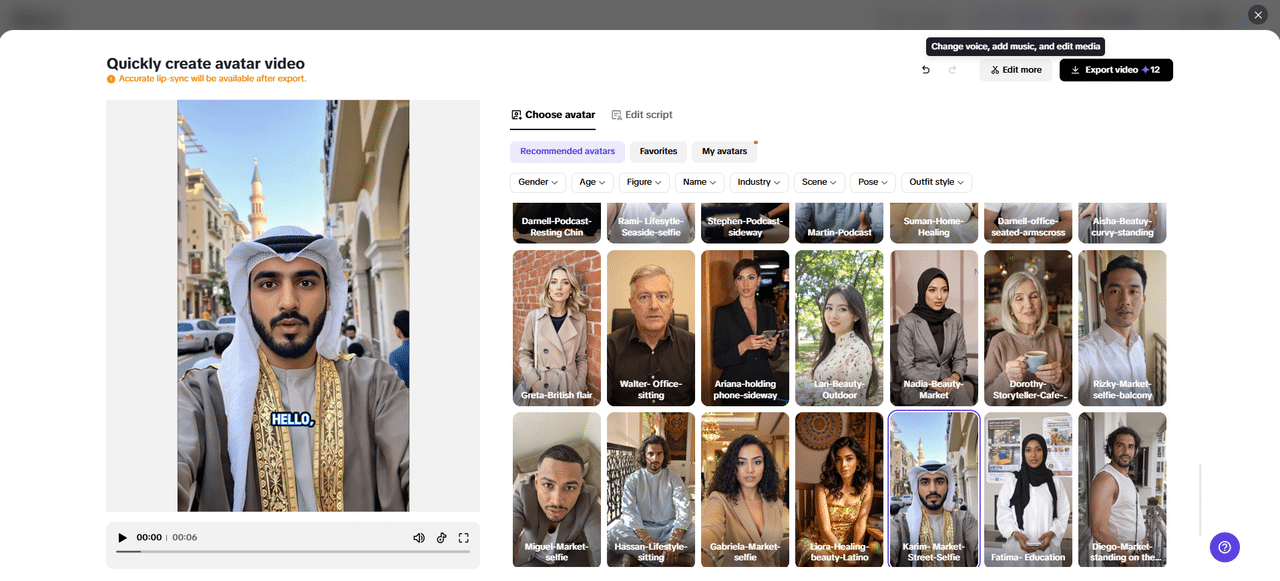Screen dimensions: 1280x581
Task: Select the Darnell-Podcast-Resting Chin avatar
Action: pos(557,222)
